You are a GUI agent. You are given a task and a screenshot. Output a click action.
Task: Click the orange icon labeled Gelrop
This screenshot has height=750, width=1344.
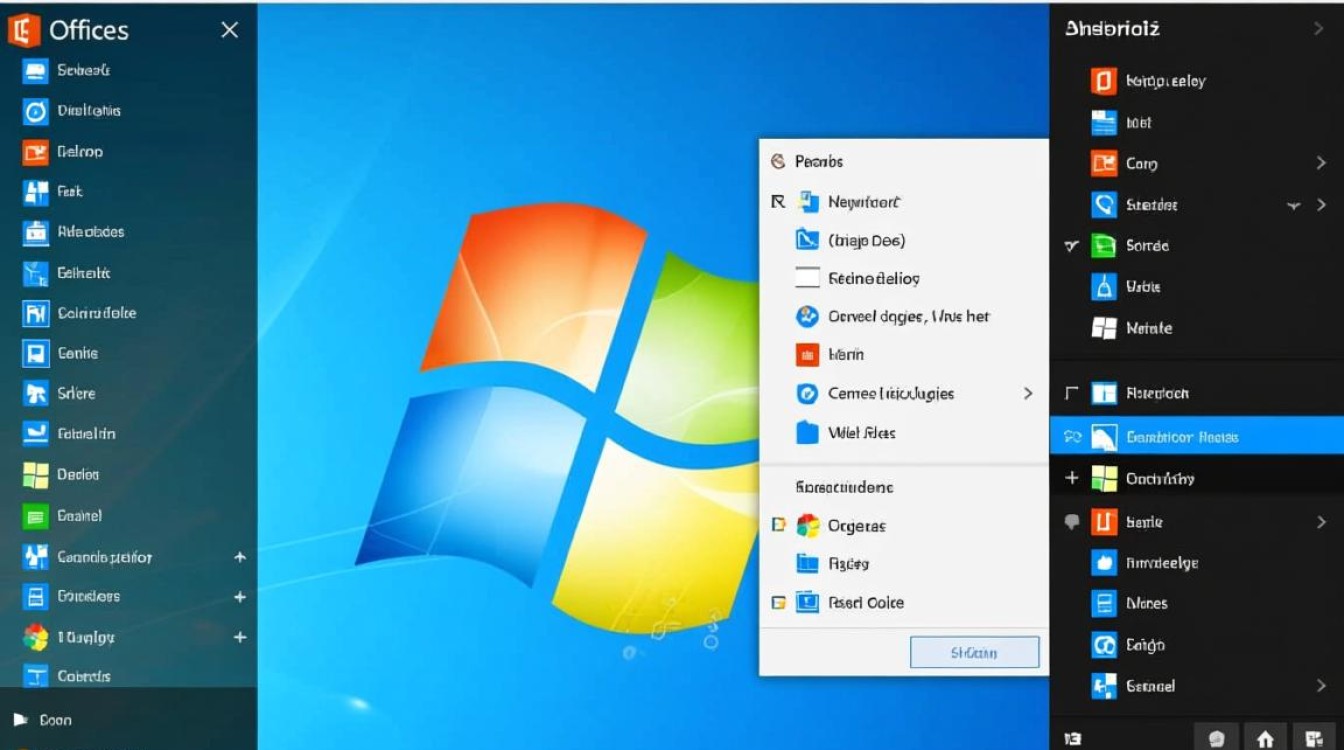pos(36,152)
